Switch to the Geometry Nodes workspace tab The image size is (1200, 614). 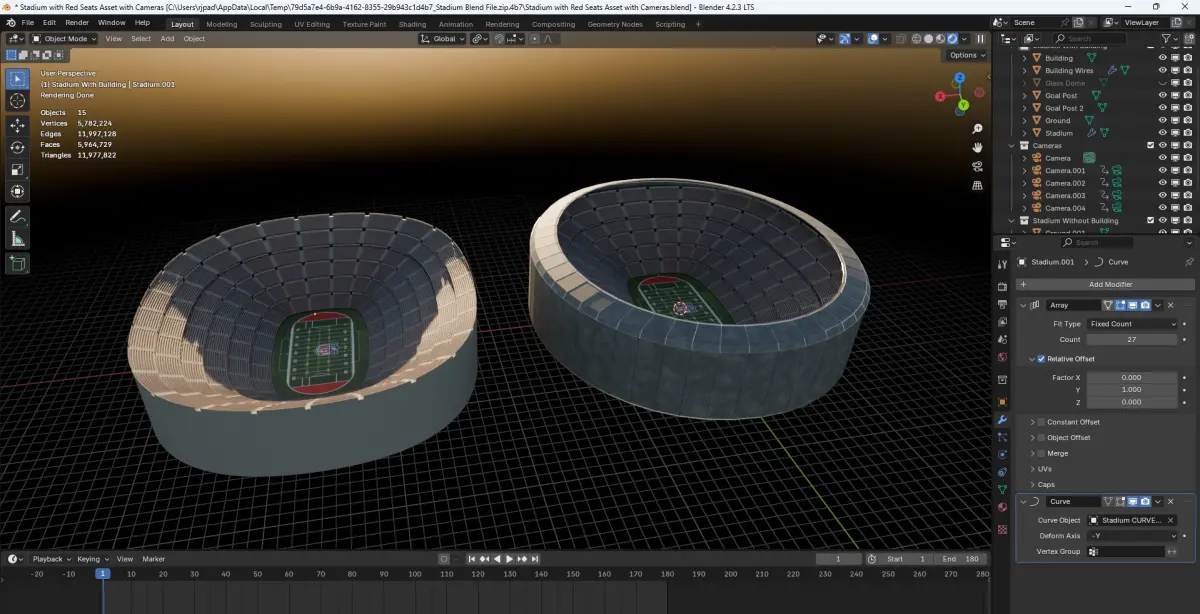point(615,24)
